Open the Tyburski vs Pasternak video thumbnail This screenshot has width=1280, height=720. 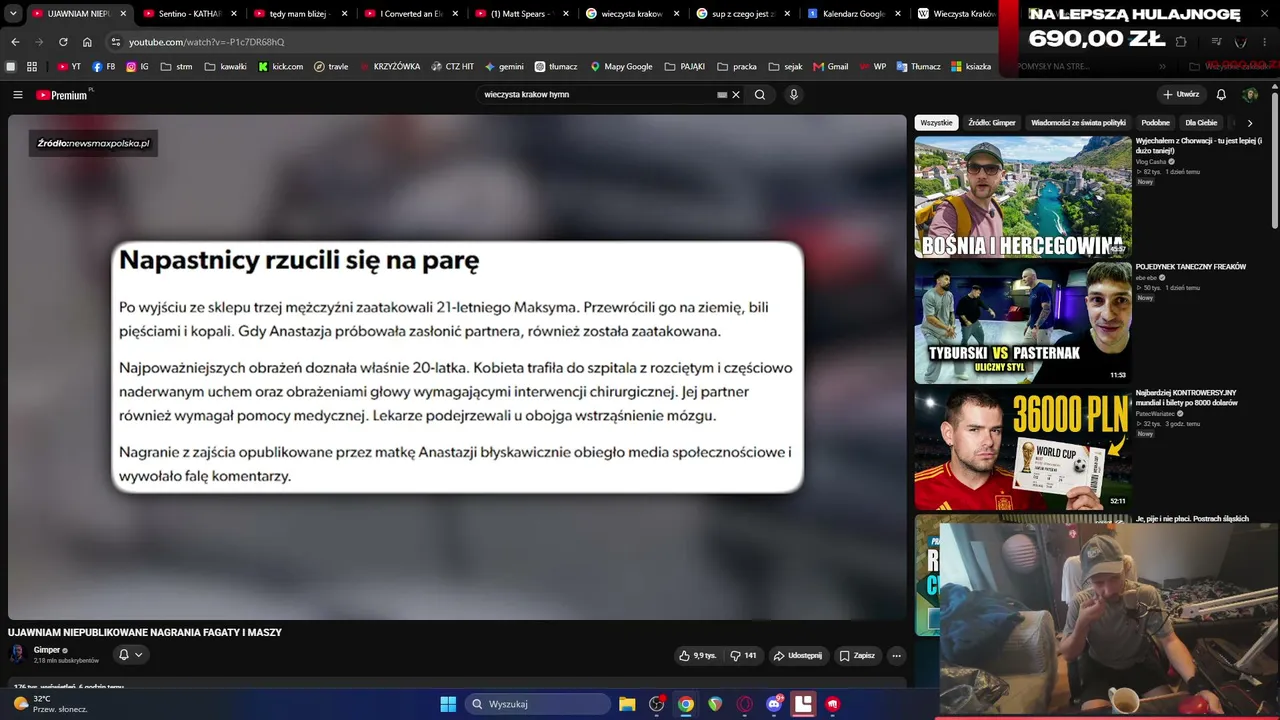1023,323
